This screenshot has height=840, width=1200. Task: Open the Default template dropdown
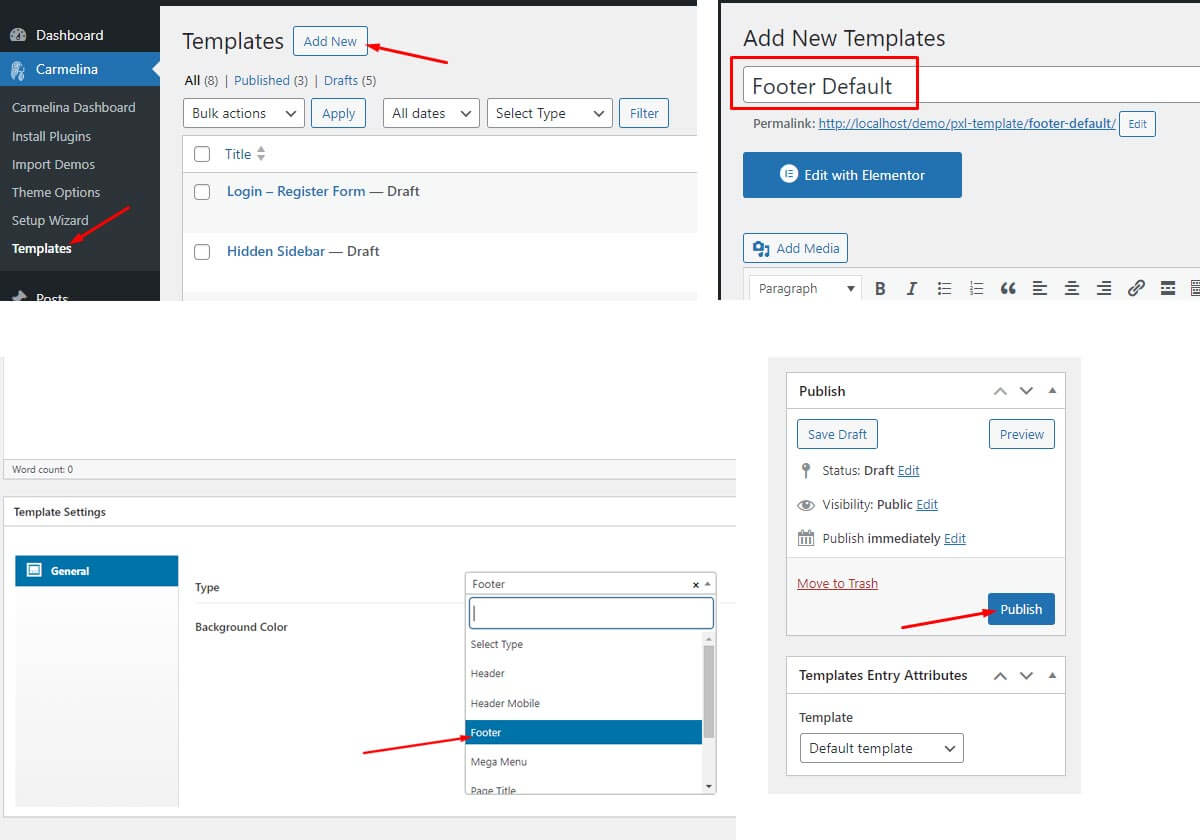pyautogui.click(x=880, y=748)
